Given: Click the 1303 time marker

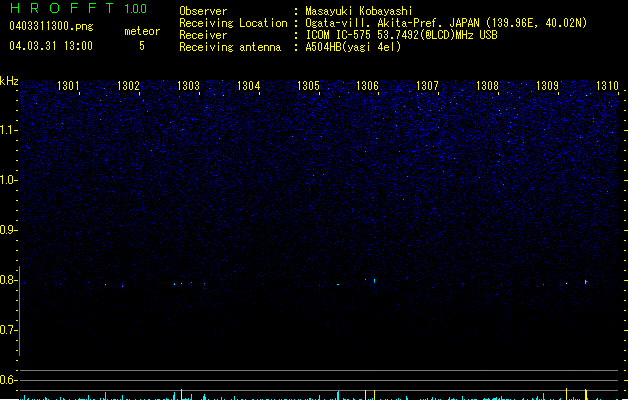Looking at the screenshot, I should [x=188, y=86].
